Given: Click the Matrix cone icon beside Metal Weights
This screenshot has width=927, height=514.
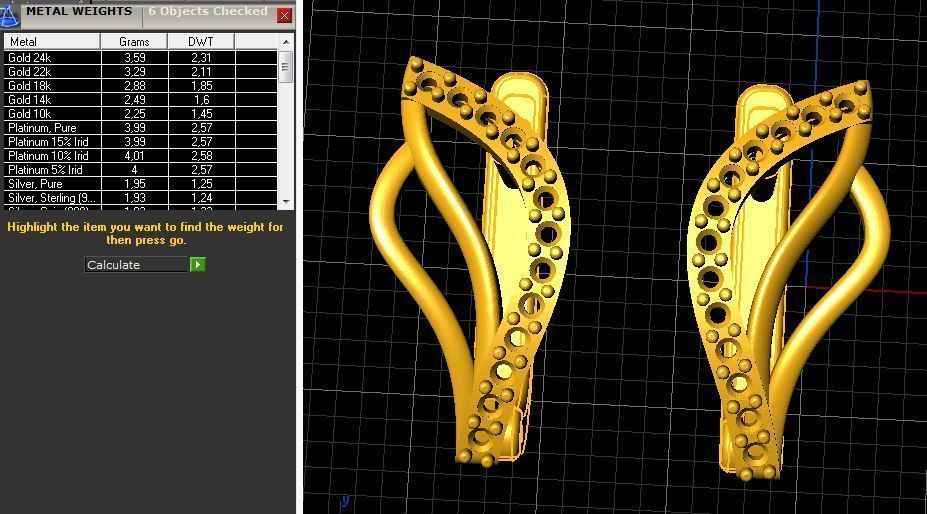Looking at the screenshot, I should (9, 16).
